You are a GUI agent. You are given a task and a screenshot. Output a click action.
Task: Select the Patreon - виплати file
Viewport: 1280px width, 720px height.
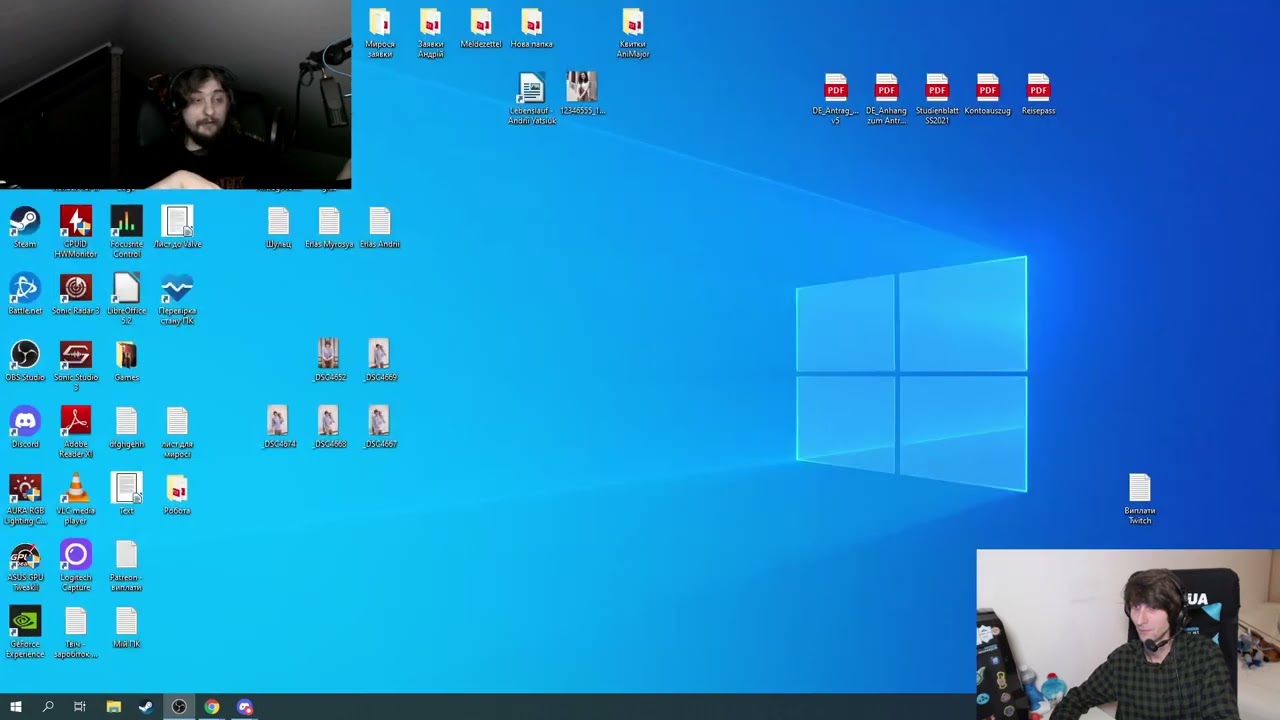click(126, 566)
